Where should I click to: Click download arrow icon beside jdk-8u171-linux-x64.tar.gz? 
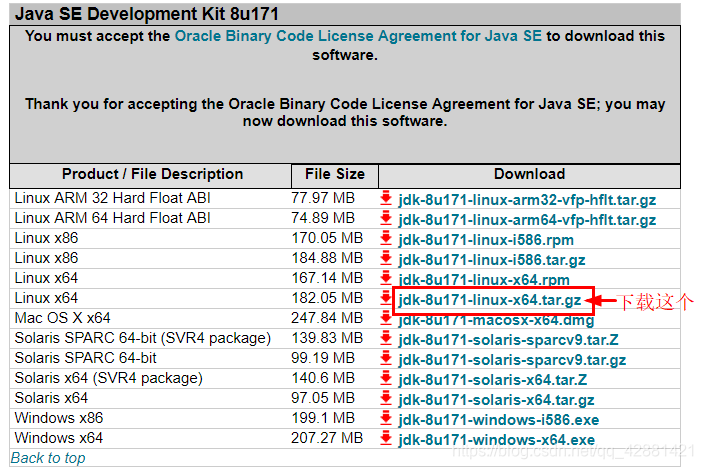pos(386,298)
